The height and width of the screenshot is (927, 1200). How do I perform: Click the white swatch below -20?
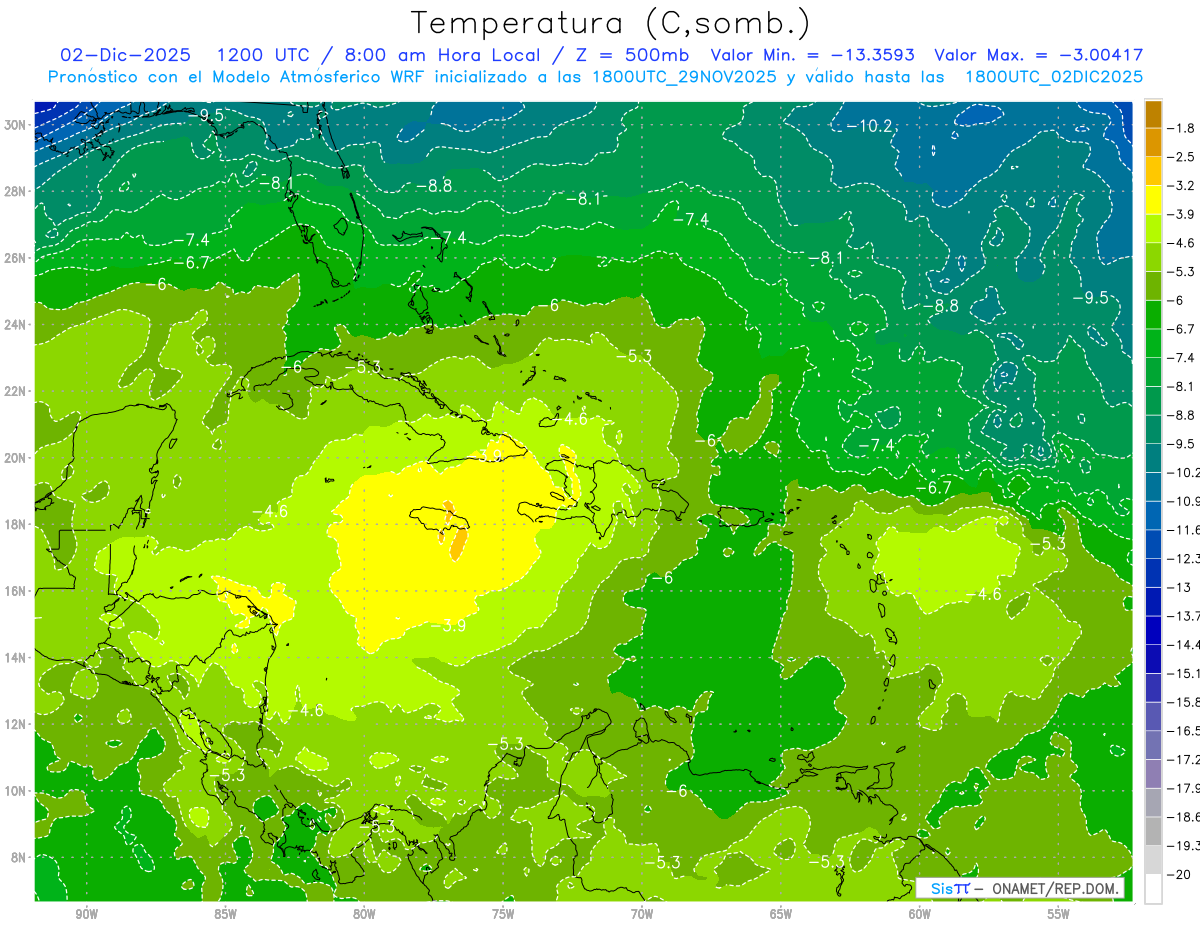coord(1153,888)
